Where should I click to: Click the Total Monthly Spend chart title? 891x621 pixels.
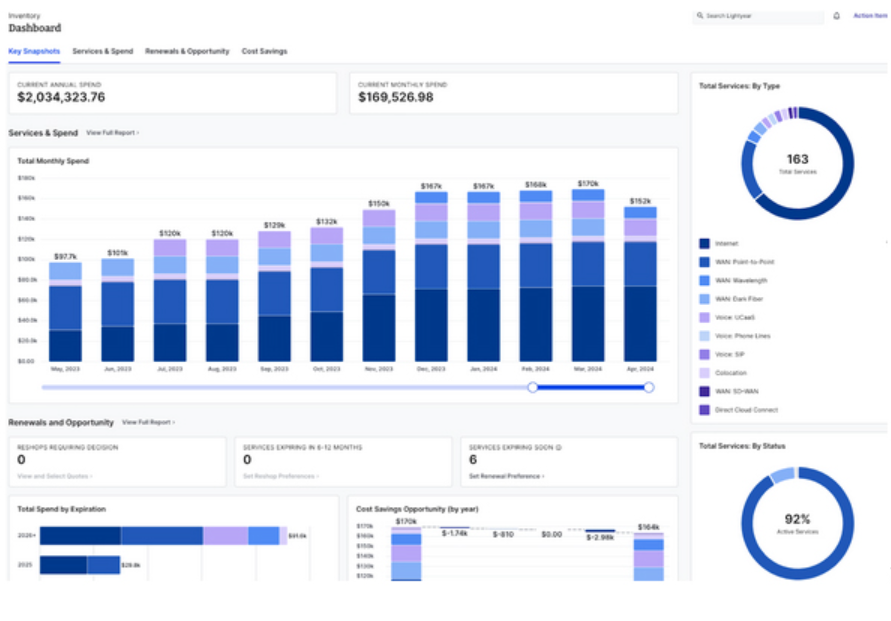click(53, 161)
